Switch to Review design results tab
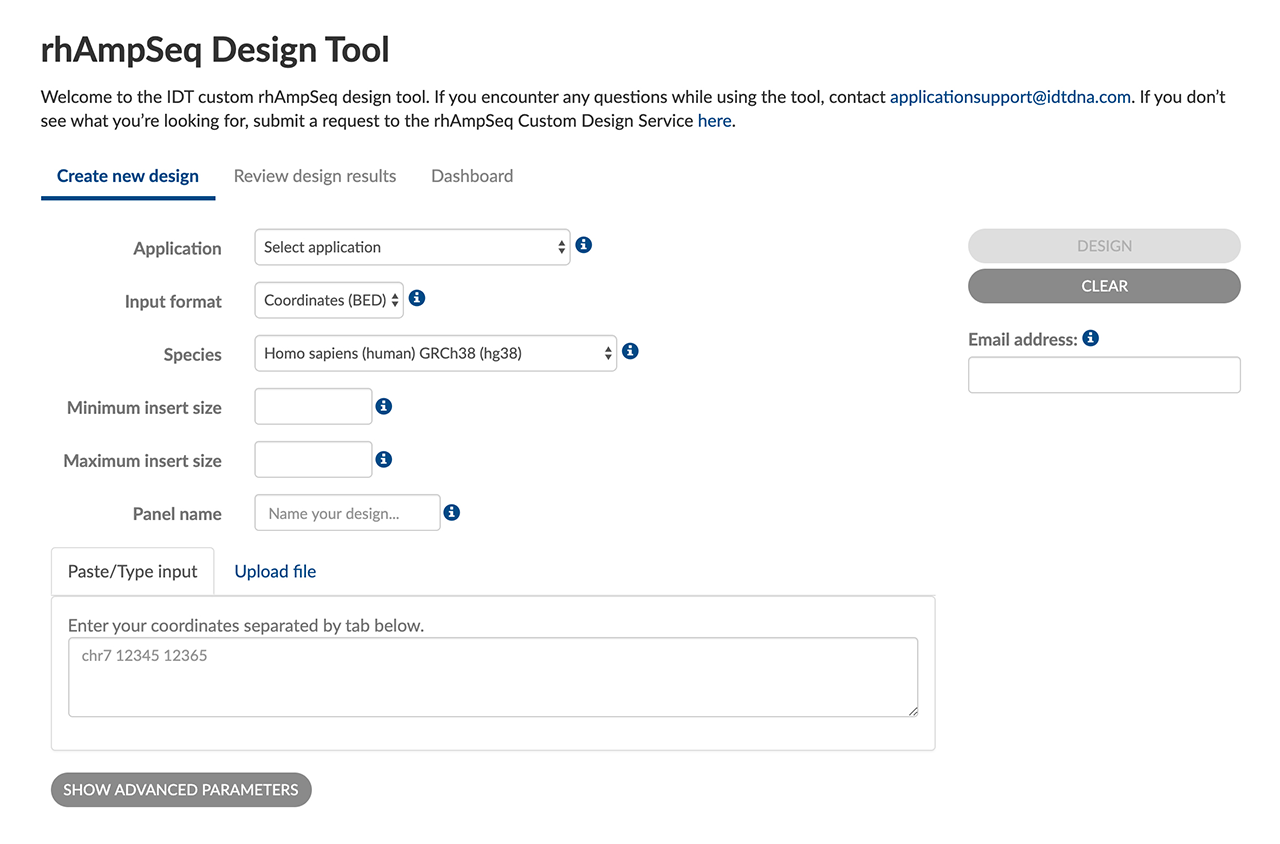This screenshot has width=1280, height=844. (x=315, y=176)
